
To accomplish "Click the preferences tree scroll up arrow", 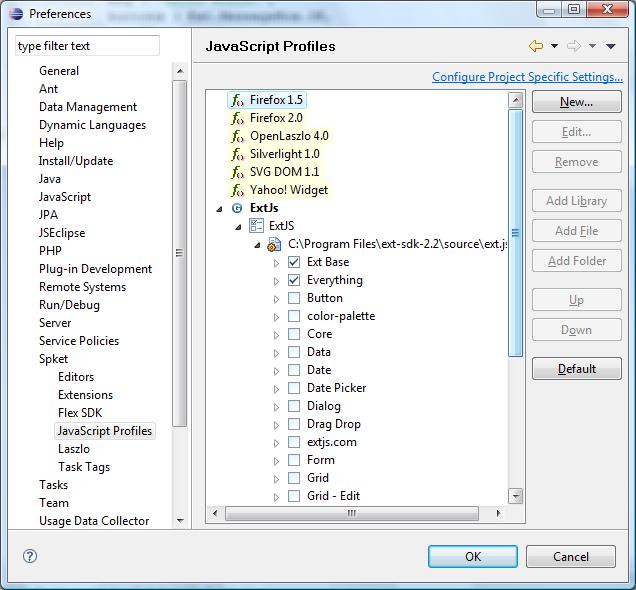I will [180, 71].
